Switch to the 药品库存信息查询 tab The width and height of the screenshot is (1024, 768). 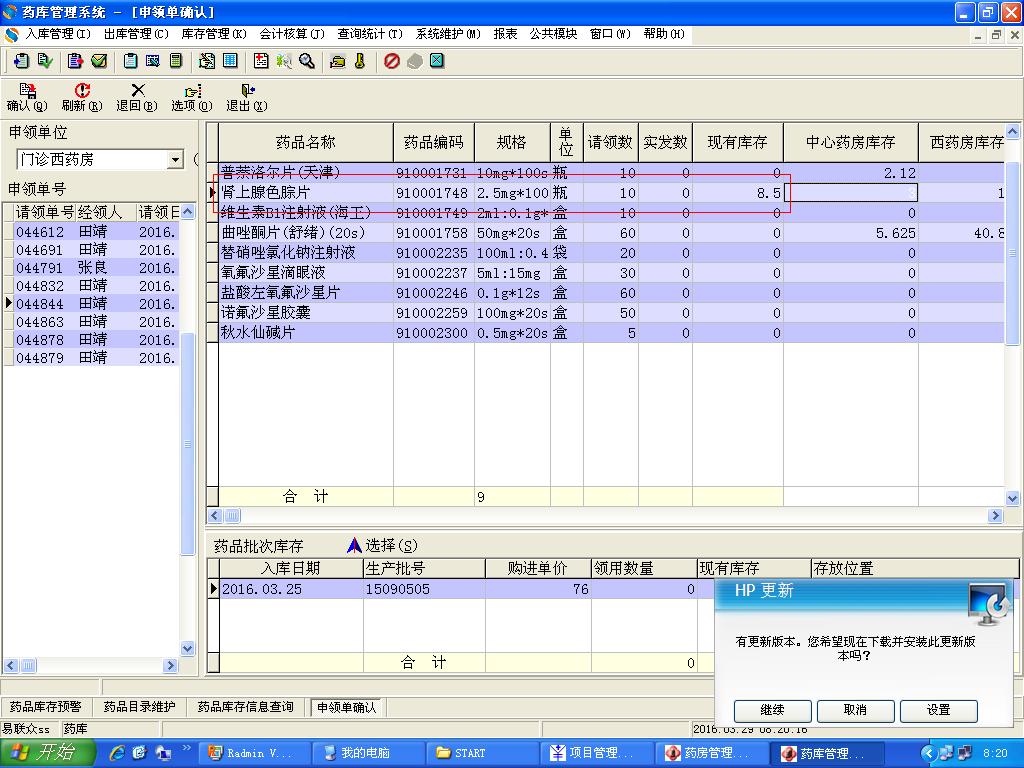tap(246, 707)
